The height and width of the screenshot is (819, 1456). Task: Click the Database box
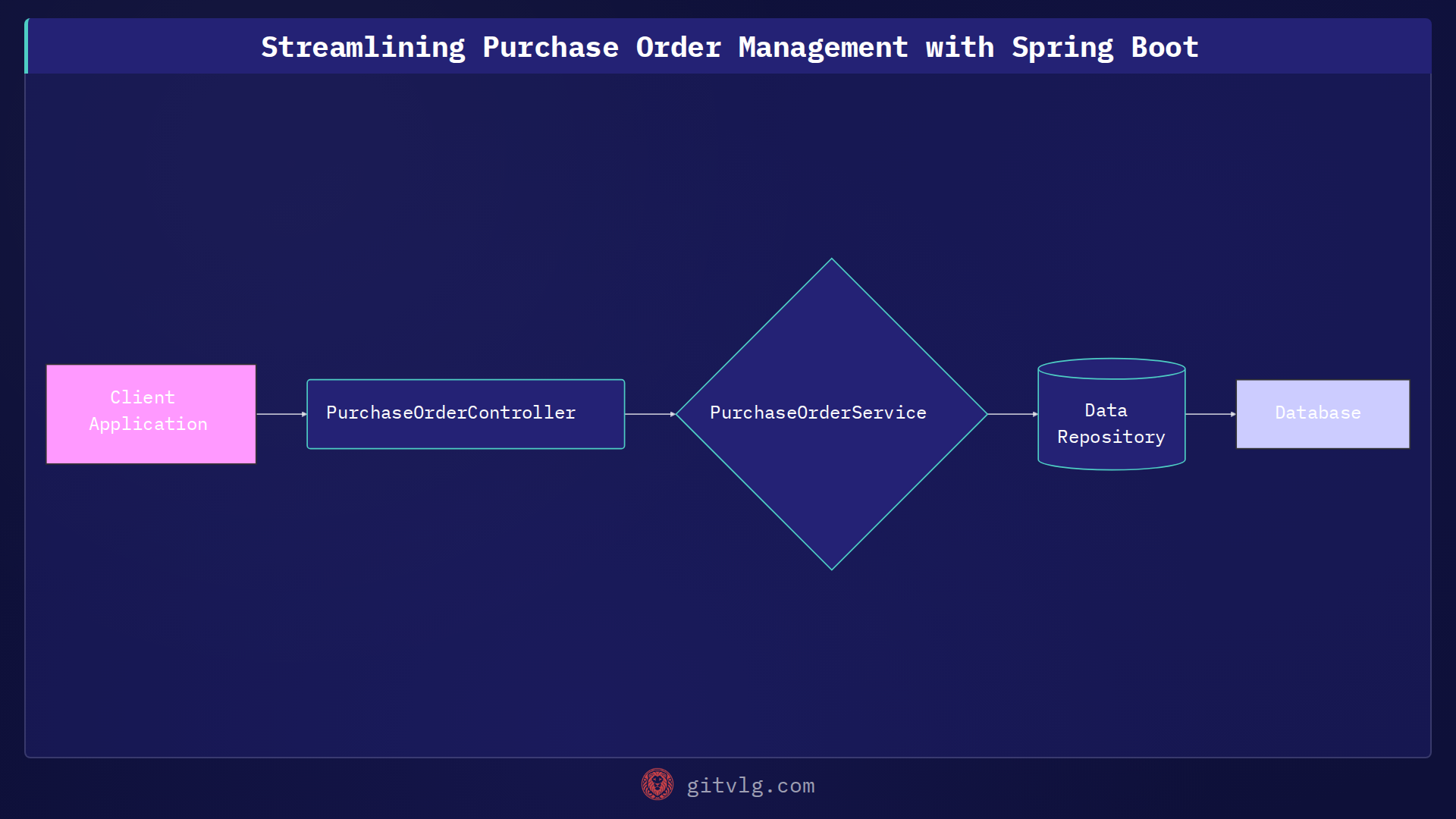(1323, 414)
